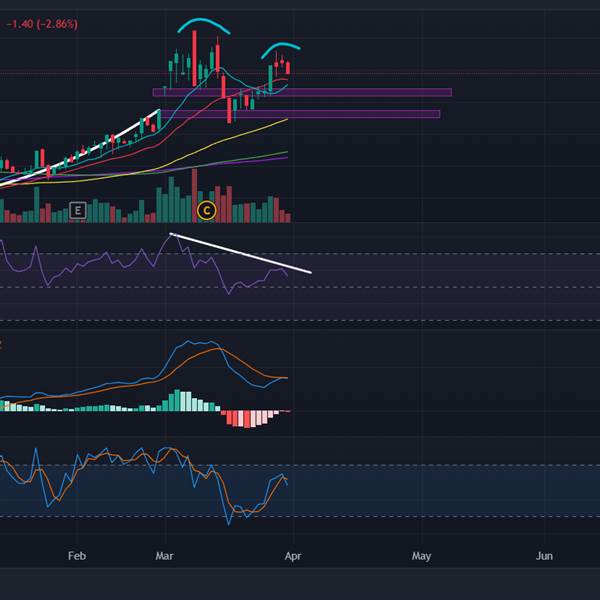
Task: Select the upper purple rectangle support zone
Action: pyautogui.click(x=302, y=93)
